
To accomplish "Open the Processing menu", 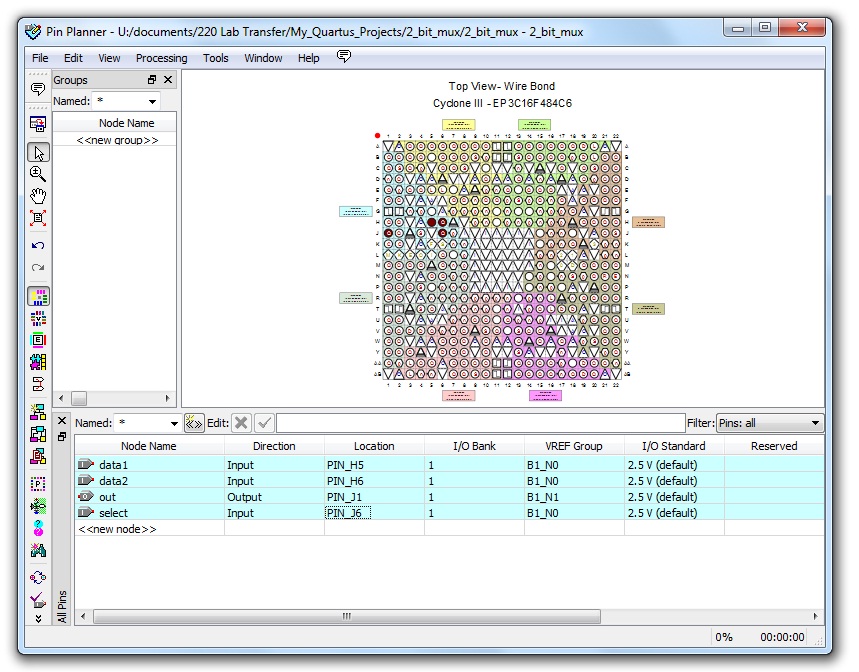I will coord(161,58).
